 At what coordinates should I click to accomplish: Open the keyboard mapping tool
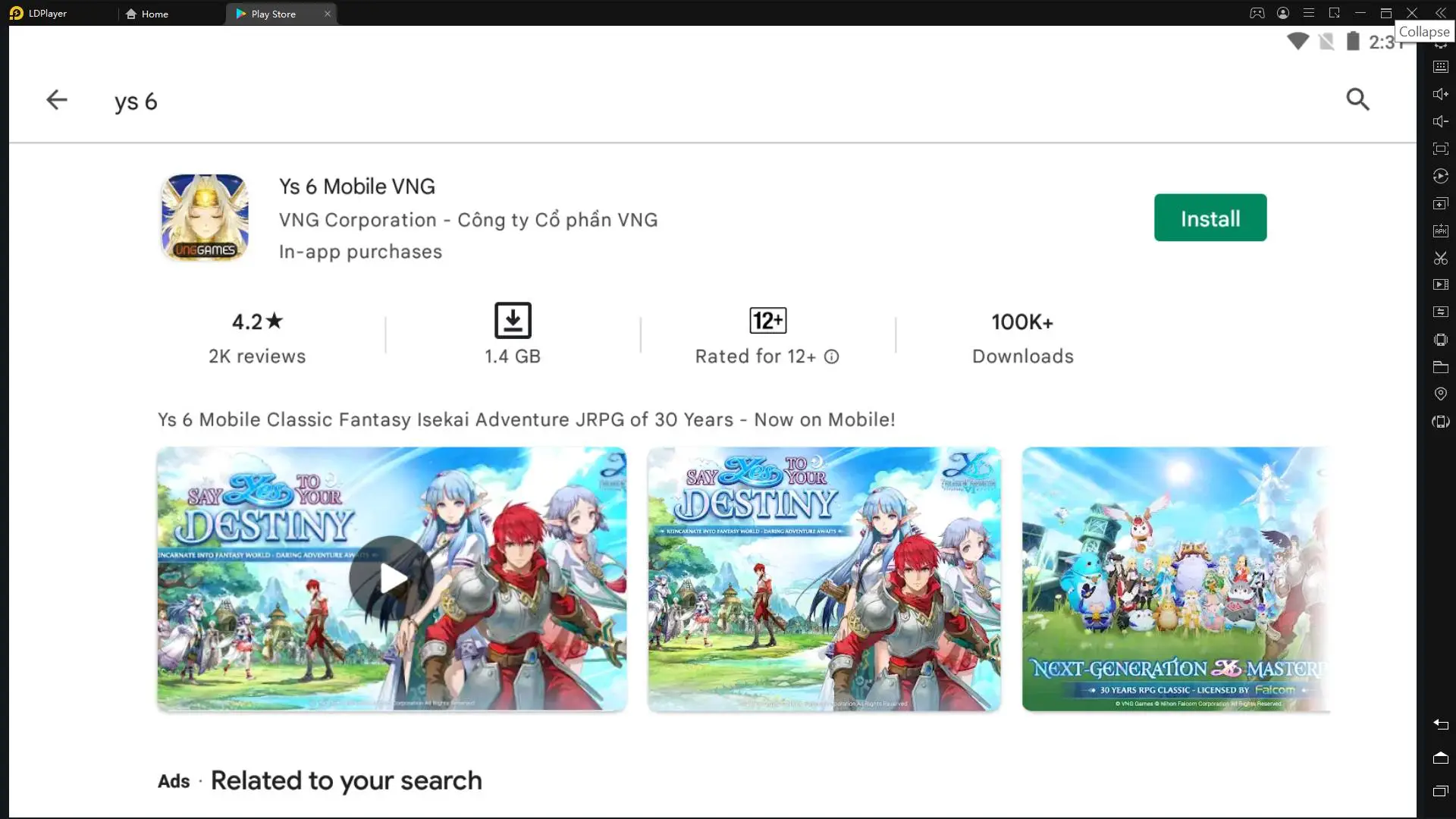pos(1441,67)
